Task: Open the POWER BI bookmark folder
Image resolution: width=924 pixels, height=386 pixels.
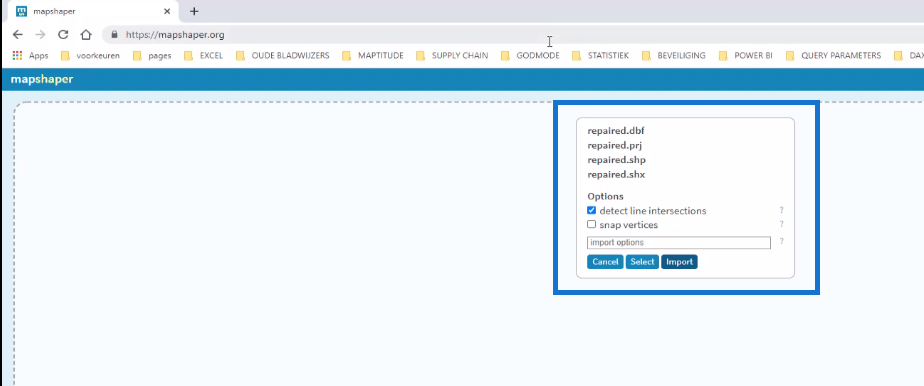Action: click(x=745, y=55)
